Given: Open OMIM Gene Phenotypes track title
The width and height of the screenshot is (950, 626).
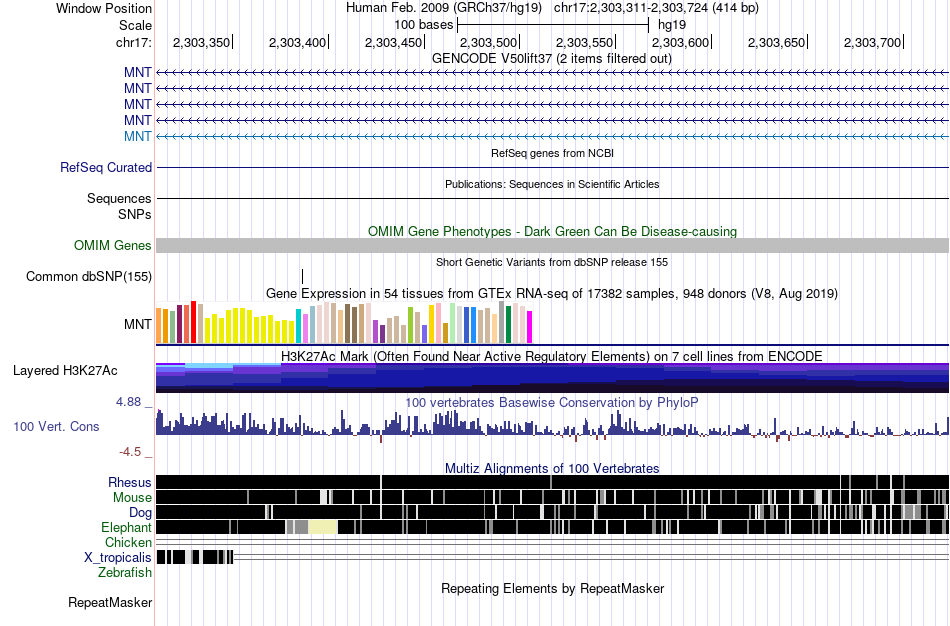Looking at the screenshot, I should [552, 231].
